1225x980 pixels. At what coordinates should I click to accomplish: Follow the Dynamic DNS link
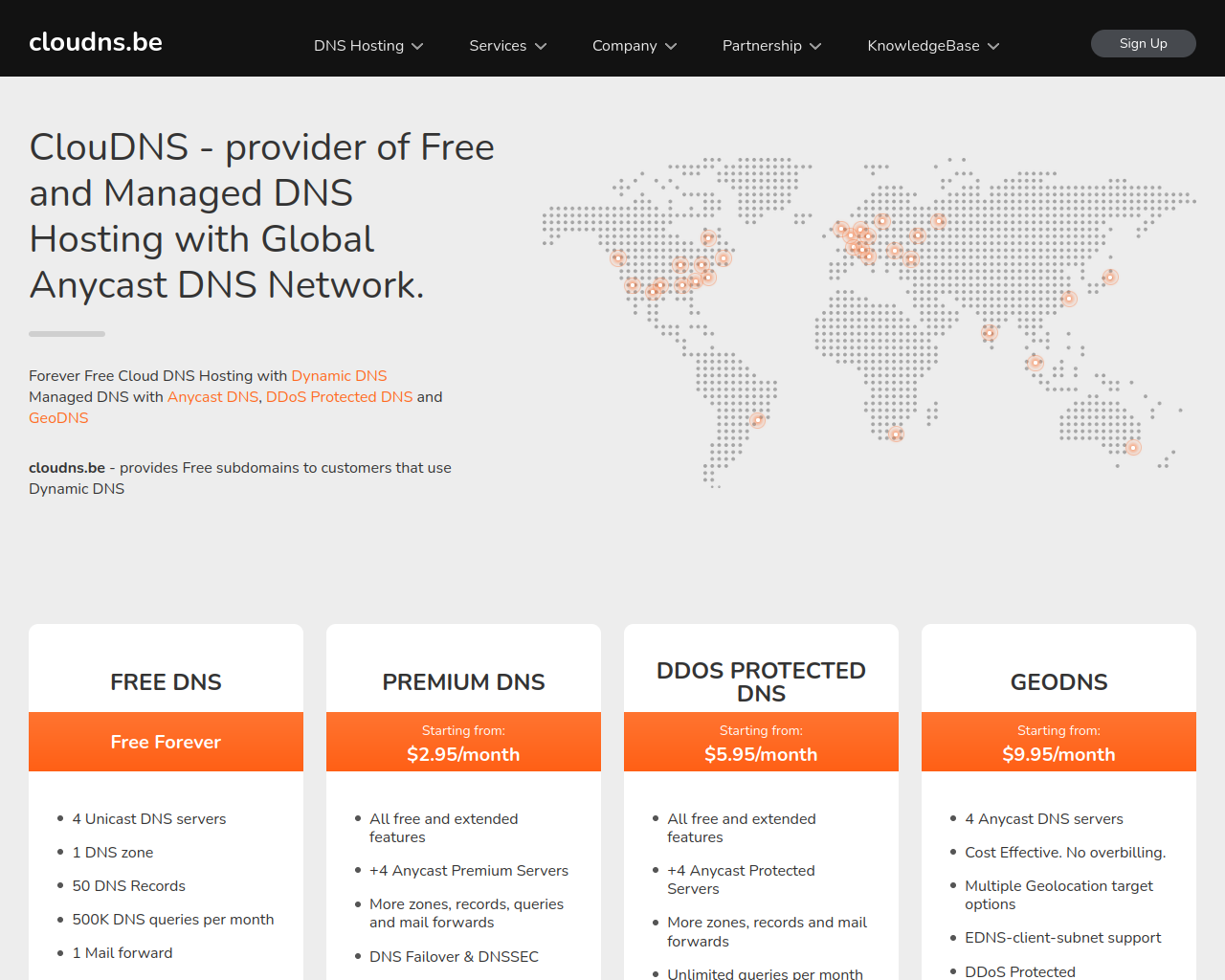point(339,376)
